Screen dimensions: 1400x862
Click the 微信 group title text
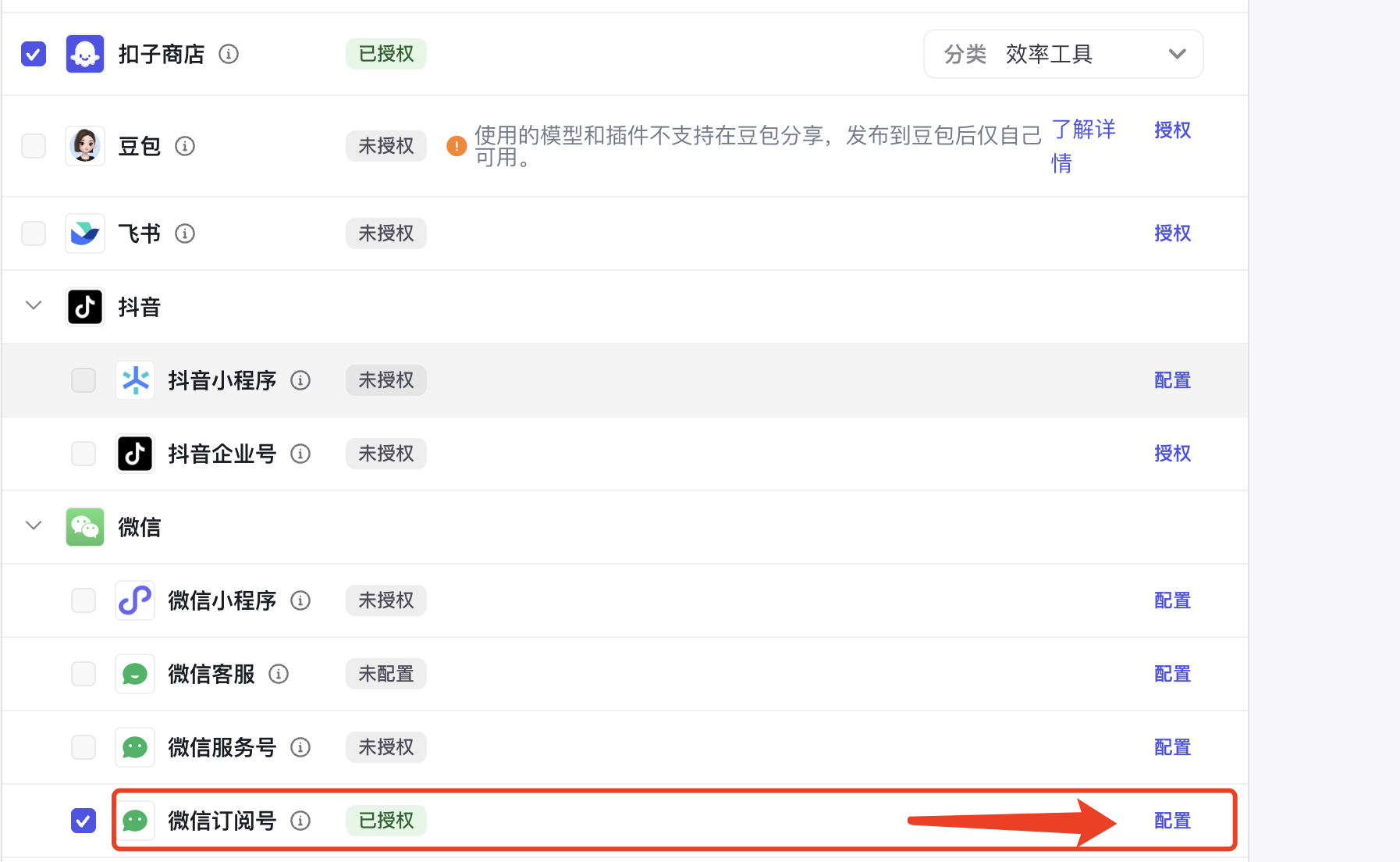pyautogui.click(x=140, y=527)
